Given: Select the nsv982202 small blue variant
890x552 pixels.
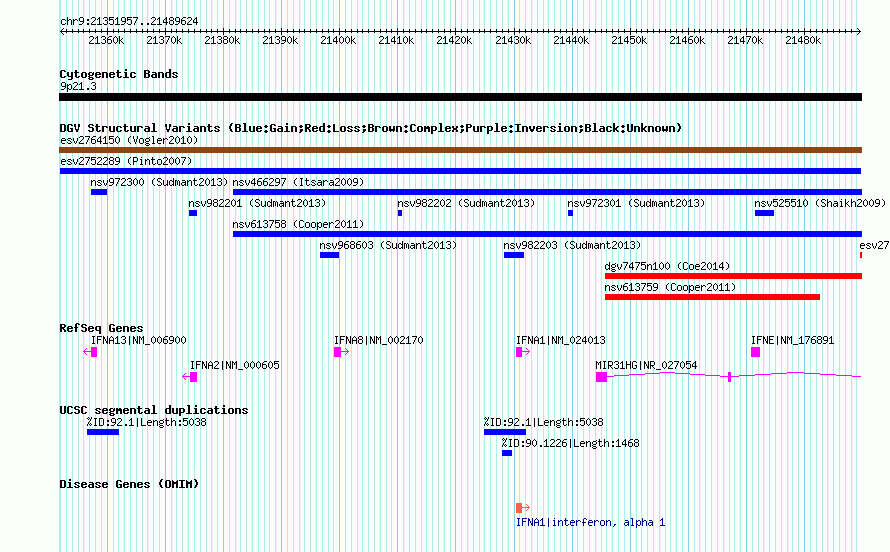Looking at the screenshot, I should click(x=400, y=213).
